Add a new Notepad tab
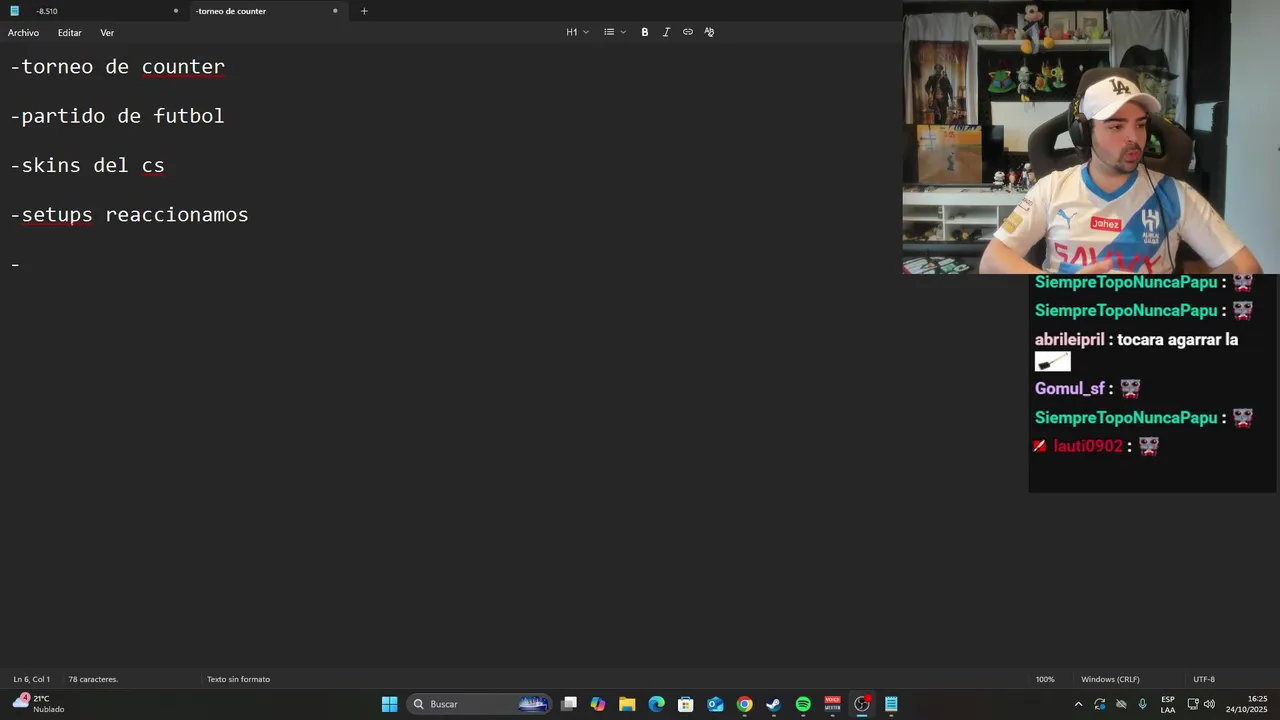Image resolution: width=1280 pixels, height=720 pixels. click(x=364, y=11)
